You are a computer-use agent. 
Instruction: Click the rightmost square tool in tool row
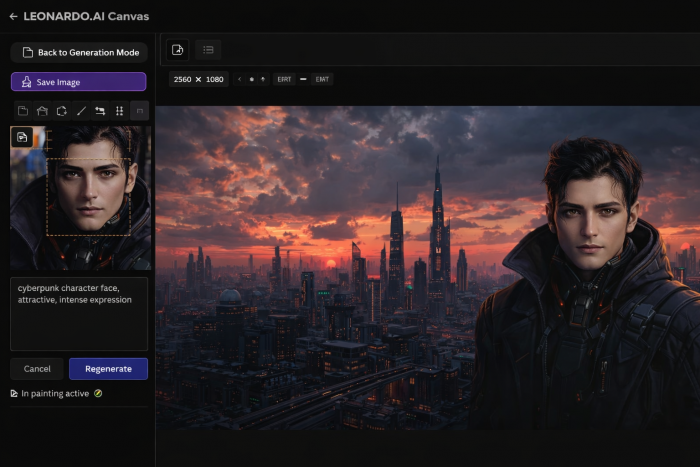point(139,111)
